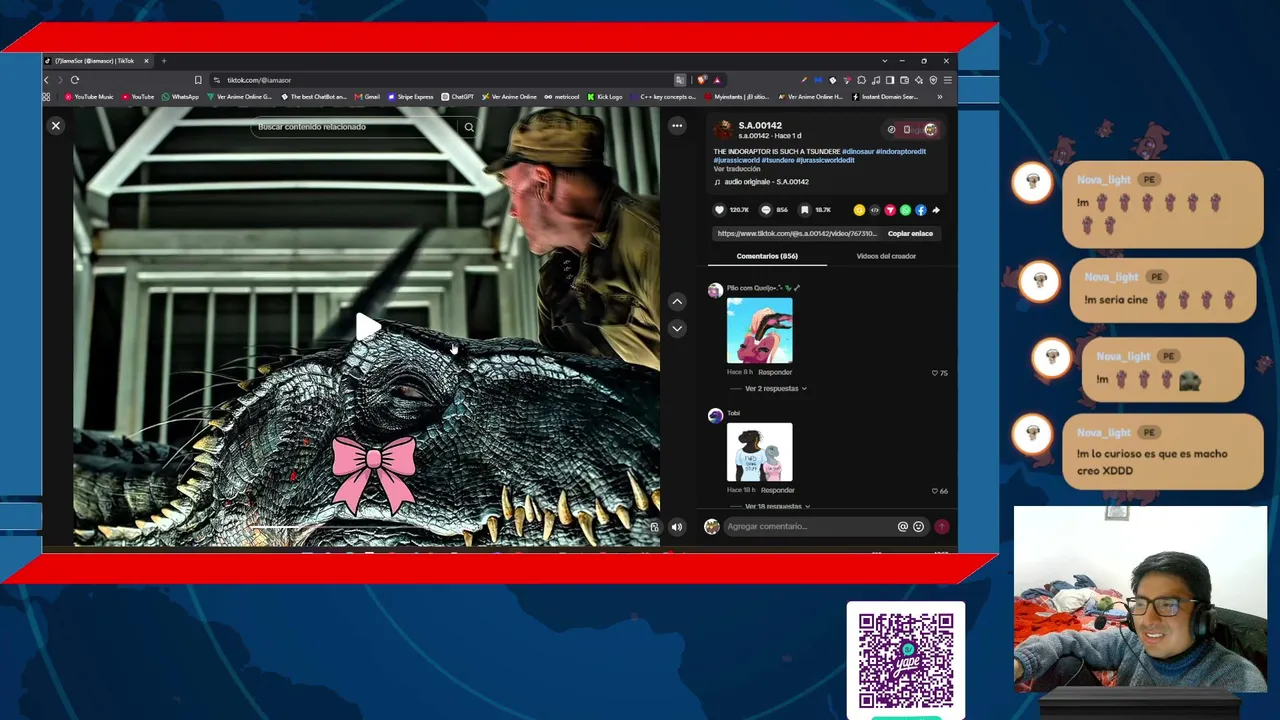Click the red send-to-friends icon

[x=890, y=210]
